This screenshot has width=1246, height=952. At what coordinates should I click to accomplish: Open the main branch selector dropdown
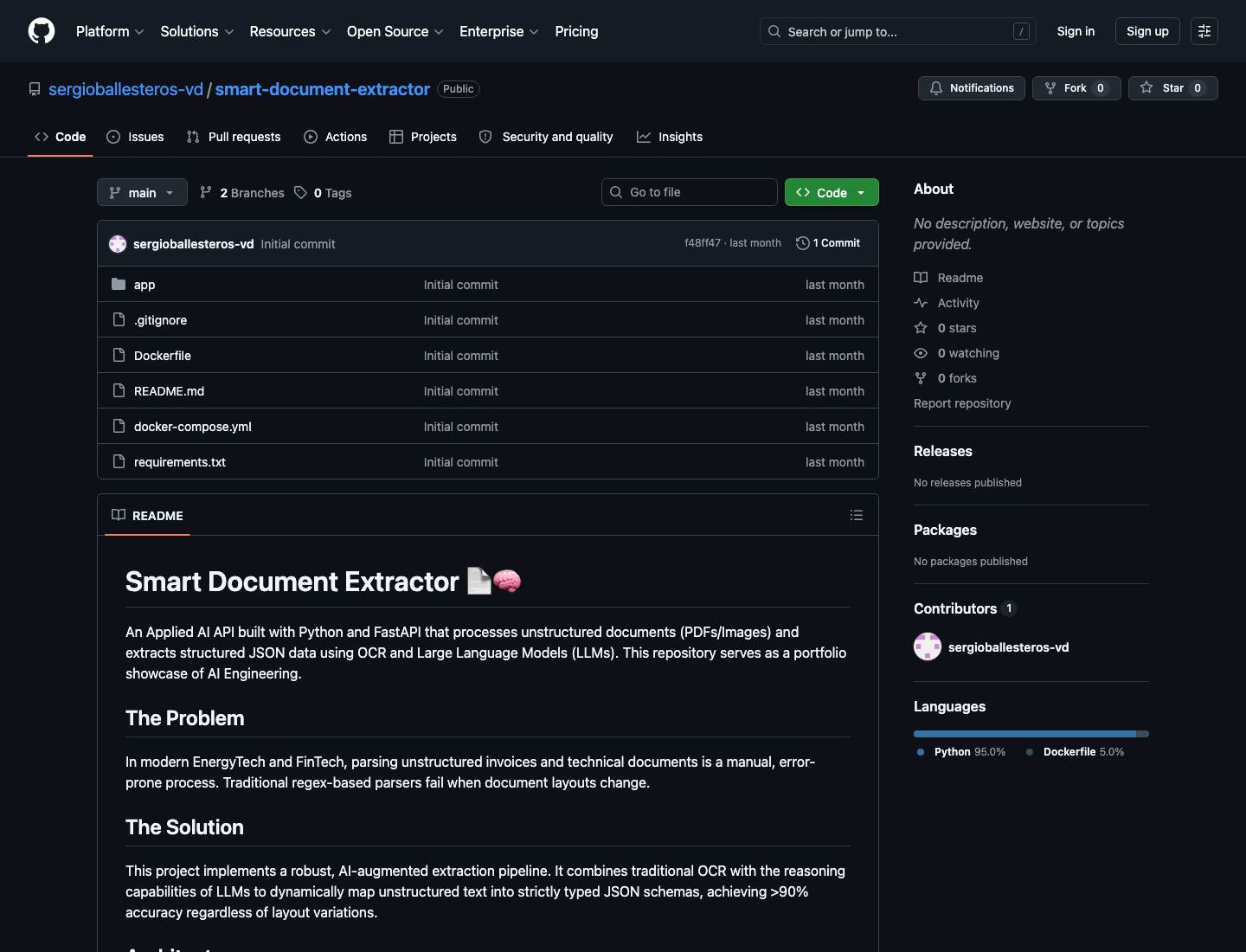tap(142, 192)
